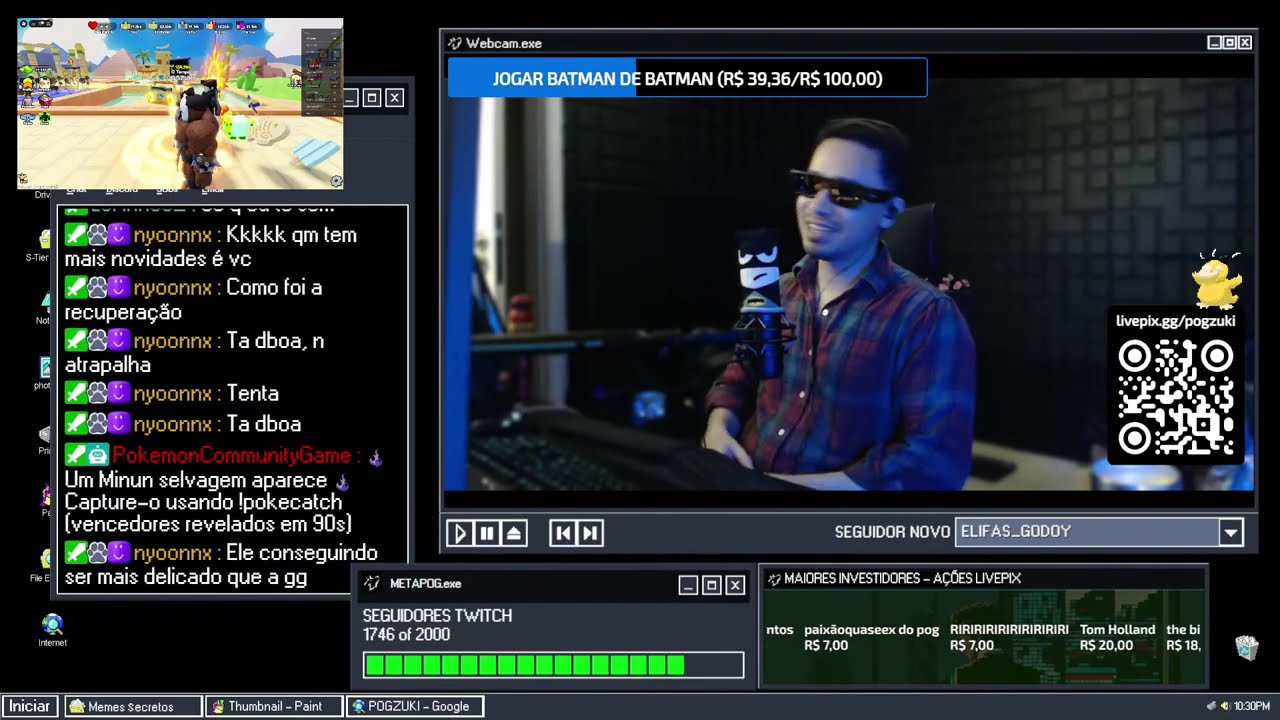1280x720 pixels.
Task: Click the 'SEGUIDORES TWITCH' label
Action: pyautogui.click(x=437, y=616)
